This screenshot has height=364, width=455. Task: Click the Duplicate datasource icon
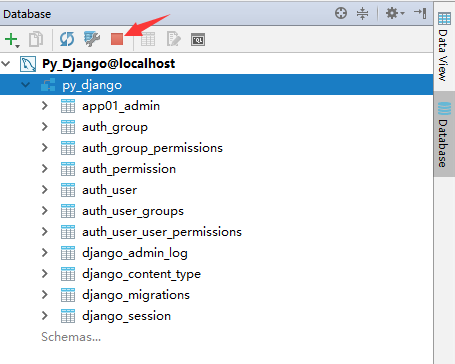(36, 39)
